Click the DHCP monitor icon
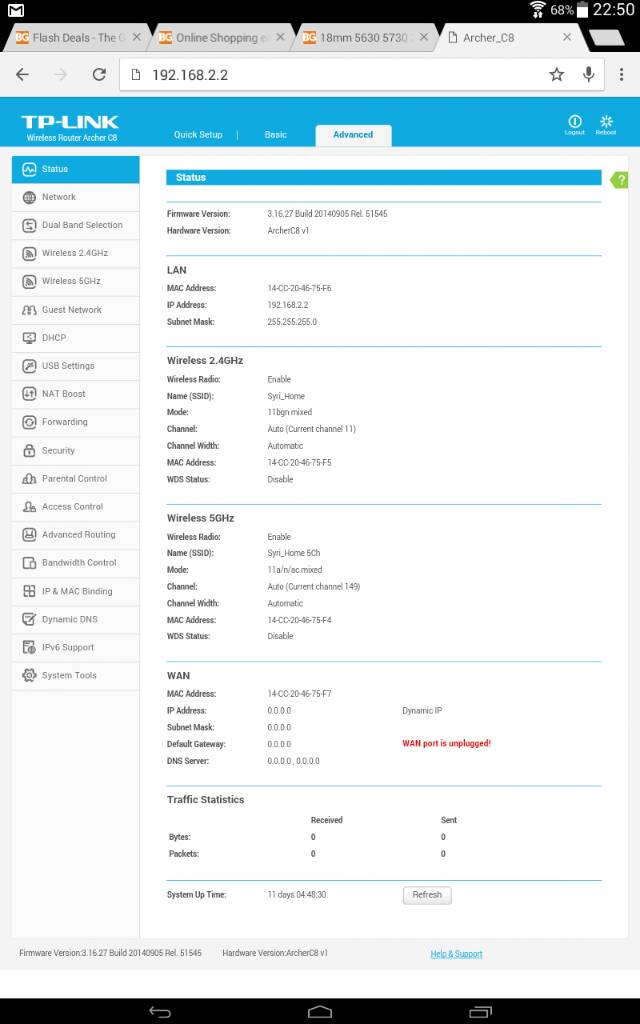 pos(29,338)
